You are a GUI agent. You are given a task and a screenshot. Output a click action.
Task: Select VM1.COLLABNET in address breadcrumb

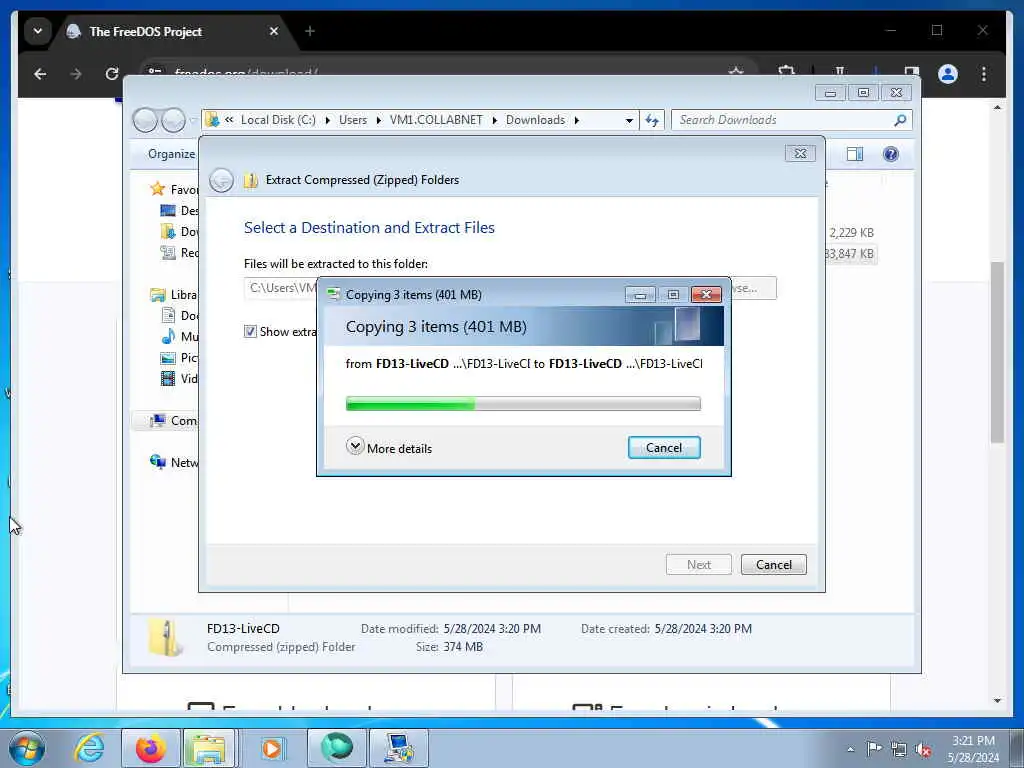[436, 120]
